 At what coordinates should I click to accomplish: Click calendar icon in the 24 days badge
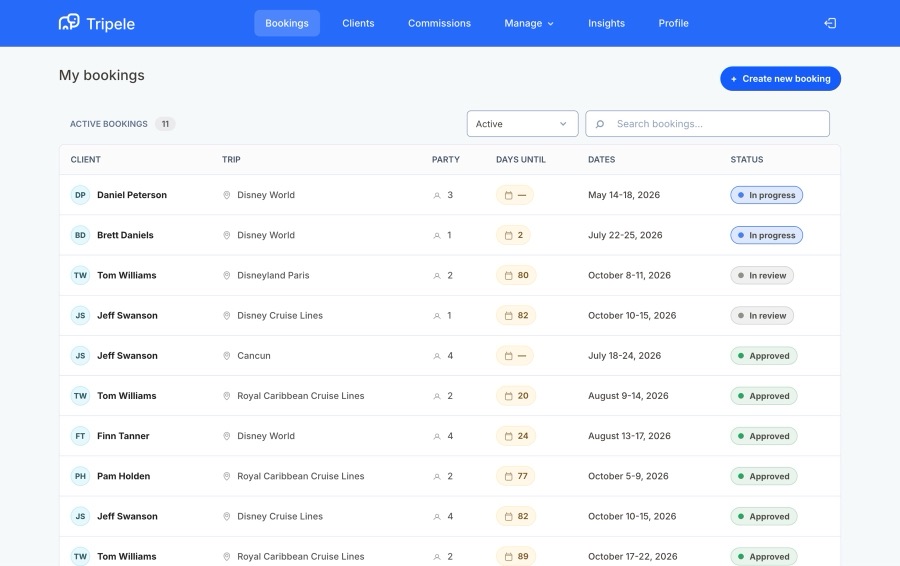point(508,436)
